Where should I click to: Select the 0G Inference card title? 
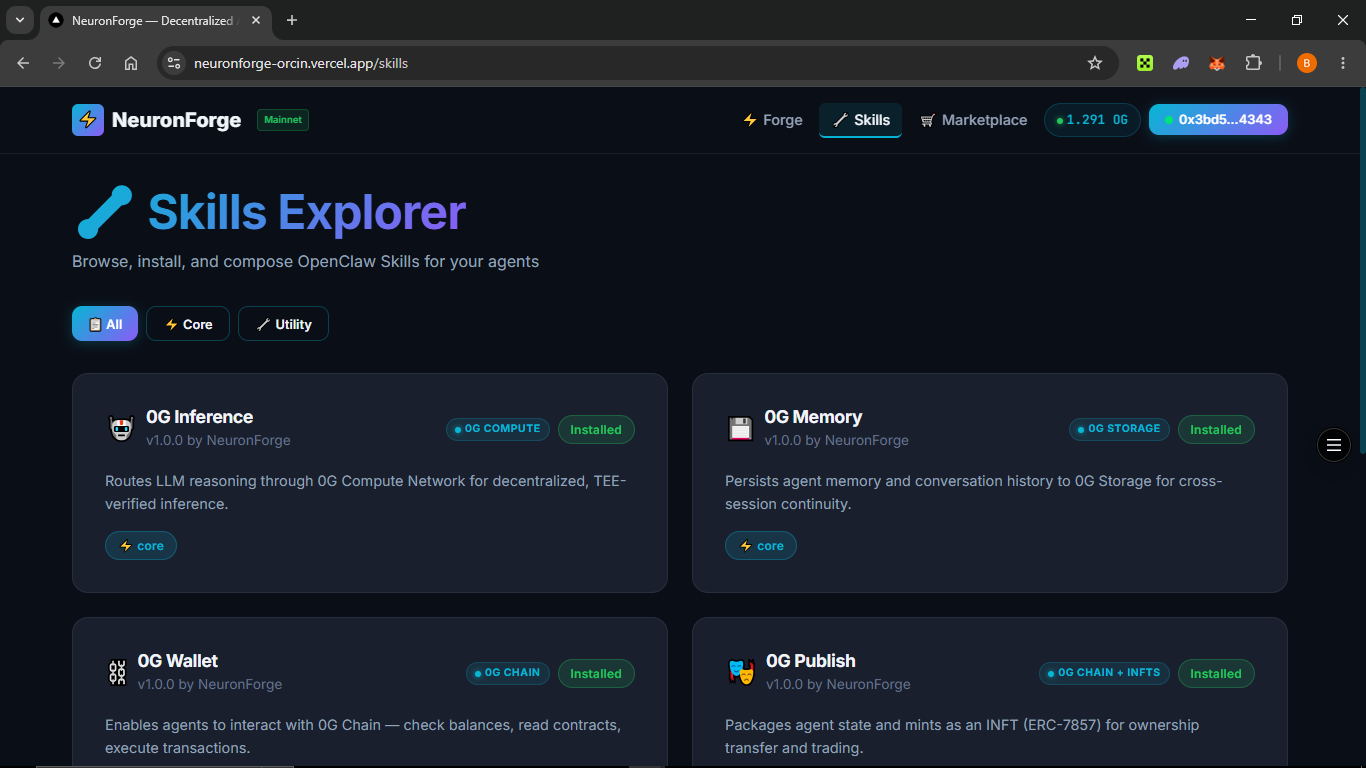pyautogui.click(x=199, y=417)
